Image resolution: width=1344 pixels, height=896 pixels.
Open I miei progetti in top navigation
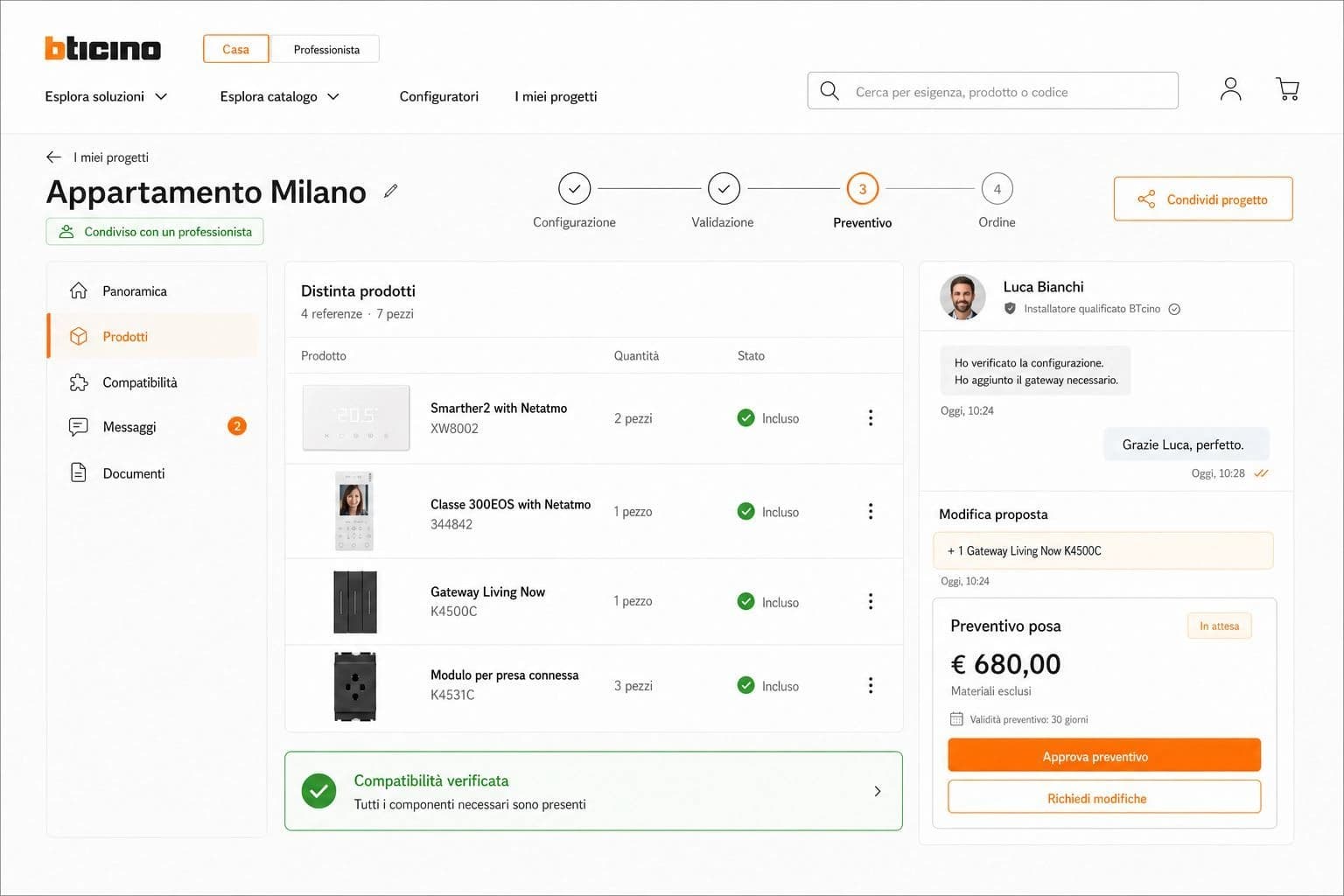(556, 96)
